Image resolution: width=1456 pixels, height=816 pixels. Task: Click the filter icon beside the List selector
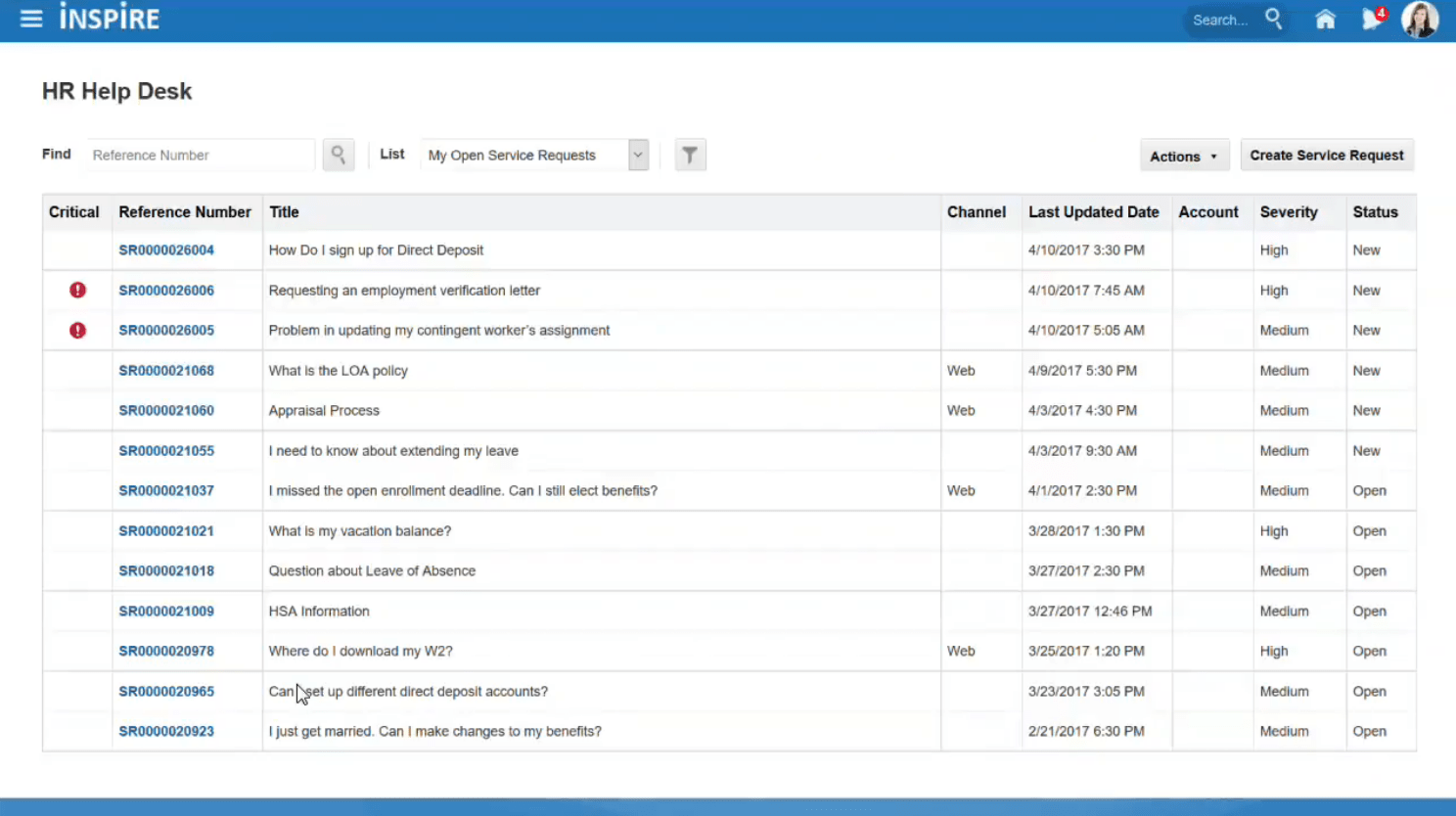(690, 154)
